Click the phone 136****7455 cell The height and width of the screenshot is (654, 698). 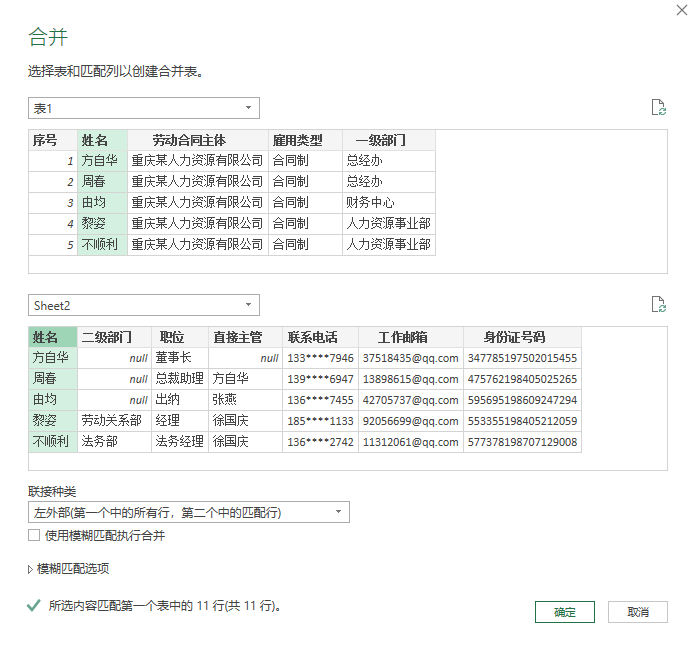coord(321,399)
